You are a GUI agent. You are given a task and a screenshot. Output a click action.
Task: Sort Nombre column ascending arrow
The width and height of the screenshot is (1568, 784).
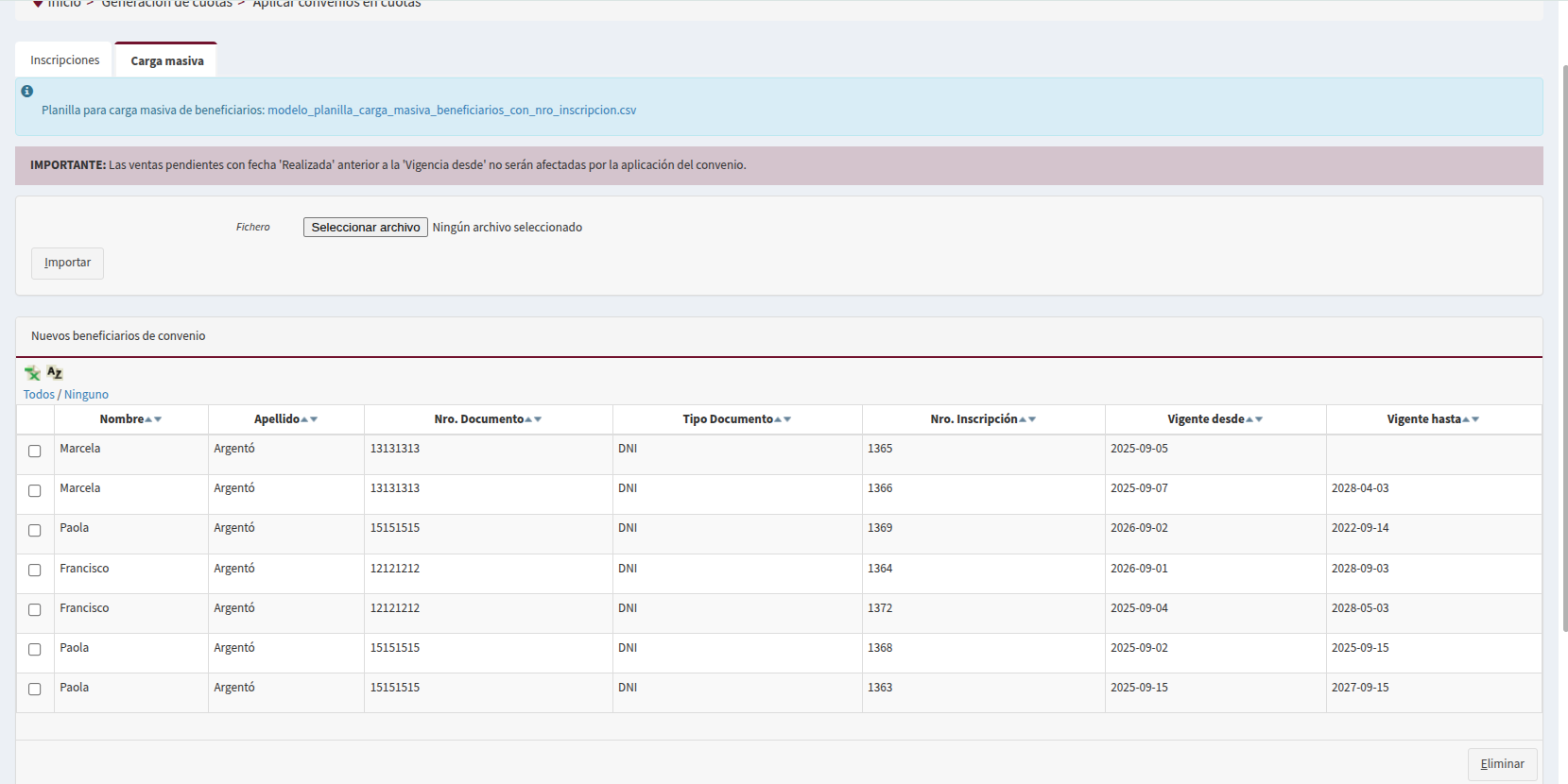tap(148, 419)
